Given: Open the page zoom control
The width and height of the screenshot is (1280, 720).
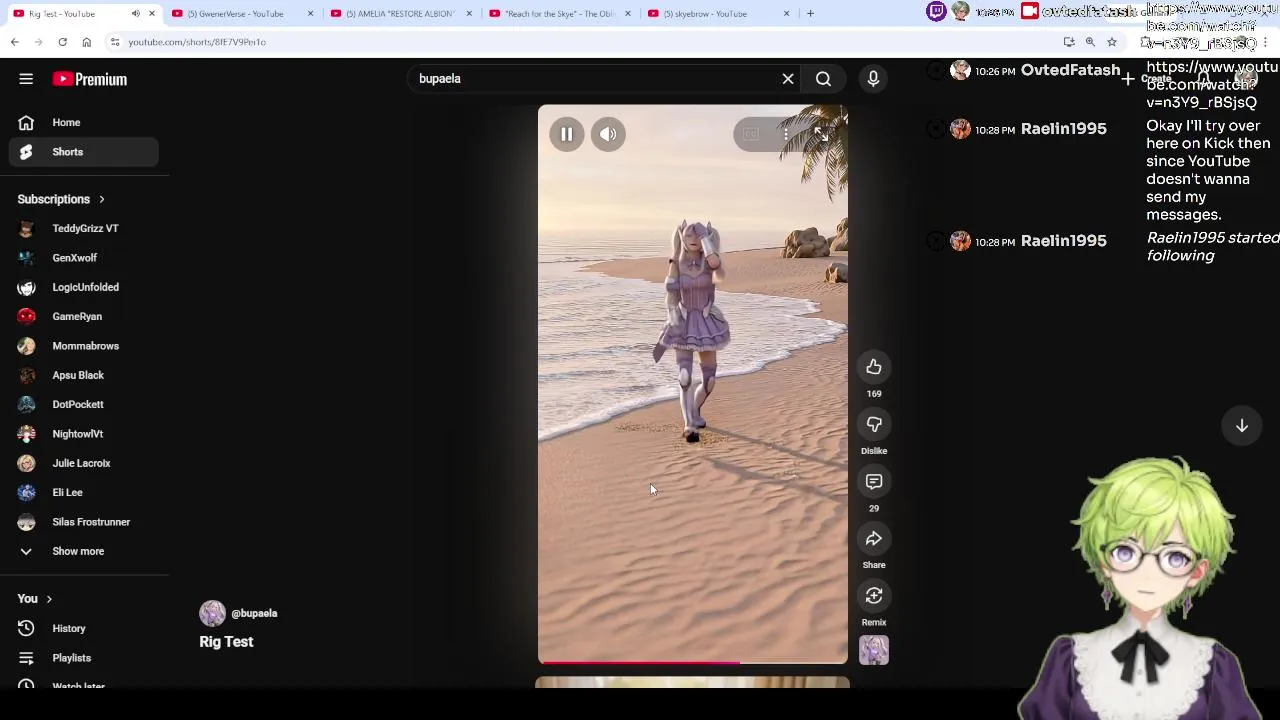Looking at the screenshot, I should tap(1090, 42).
